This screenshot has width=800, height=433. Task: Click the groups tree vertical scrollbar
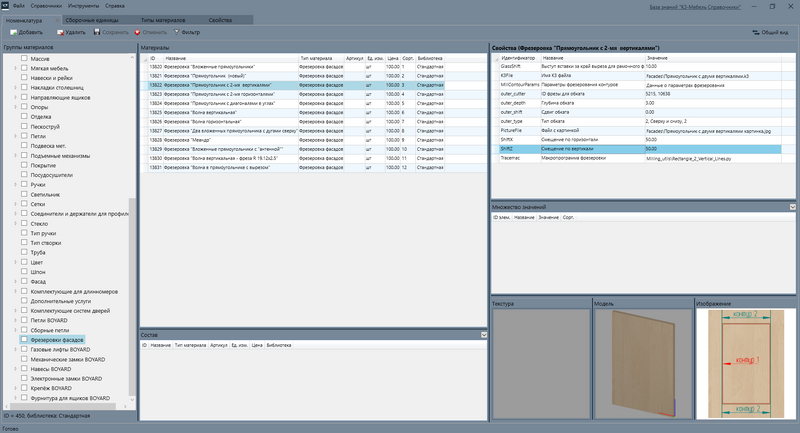[133, 296]
